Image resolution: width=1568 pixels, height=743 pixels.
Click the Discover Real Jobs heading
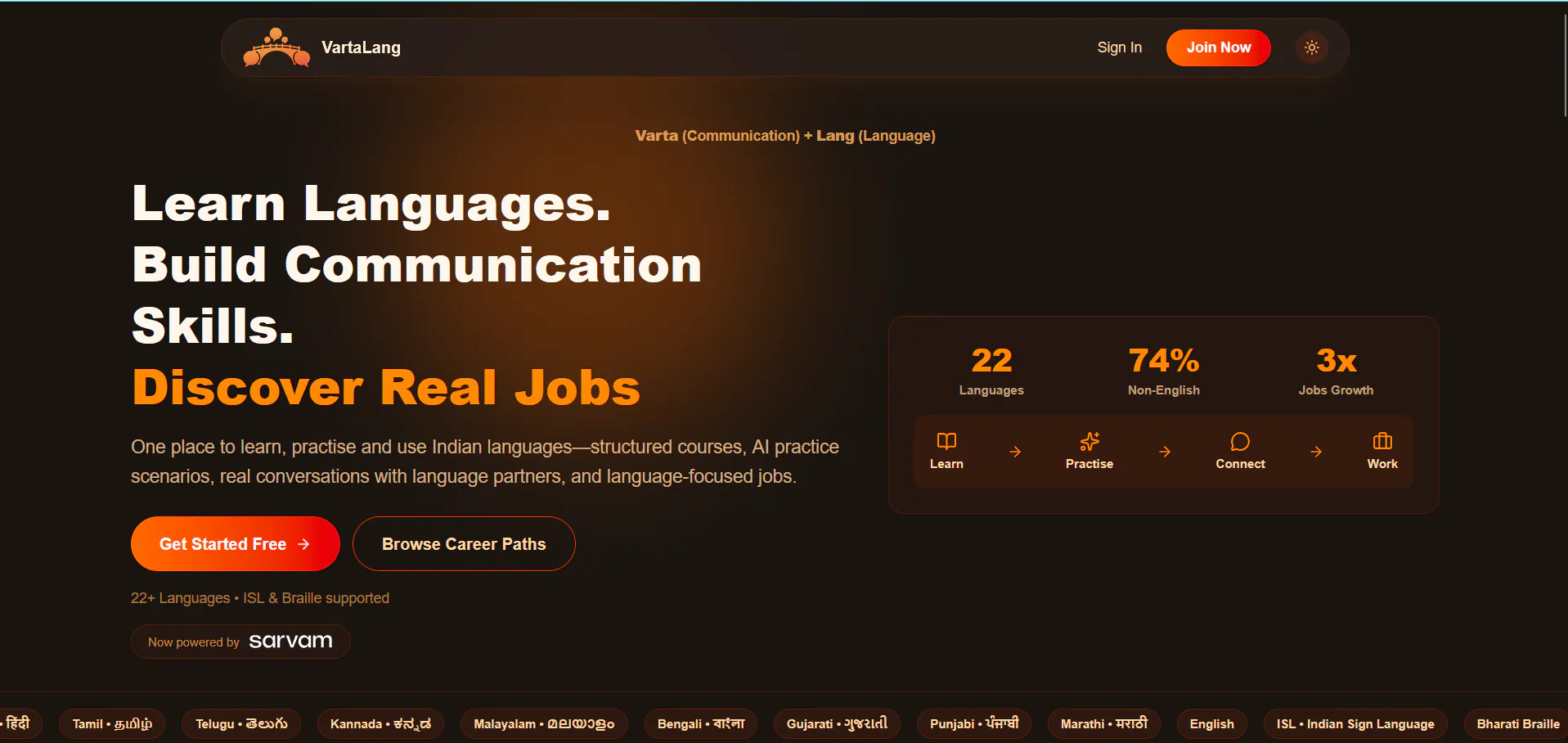pos(386,387)
